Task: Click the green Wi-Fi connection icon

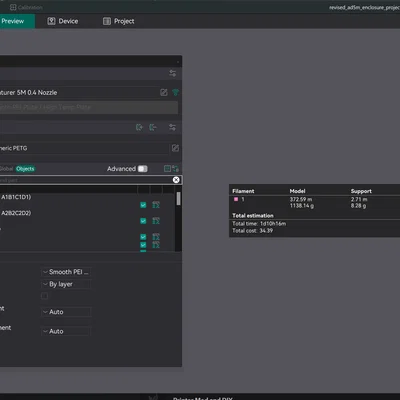Action: [175, 92]
